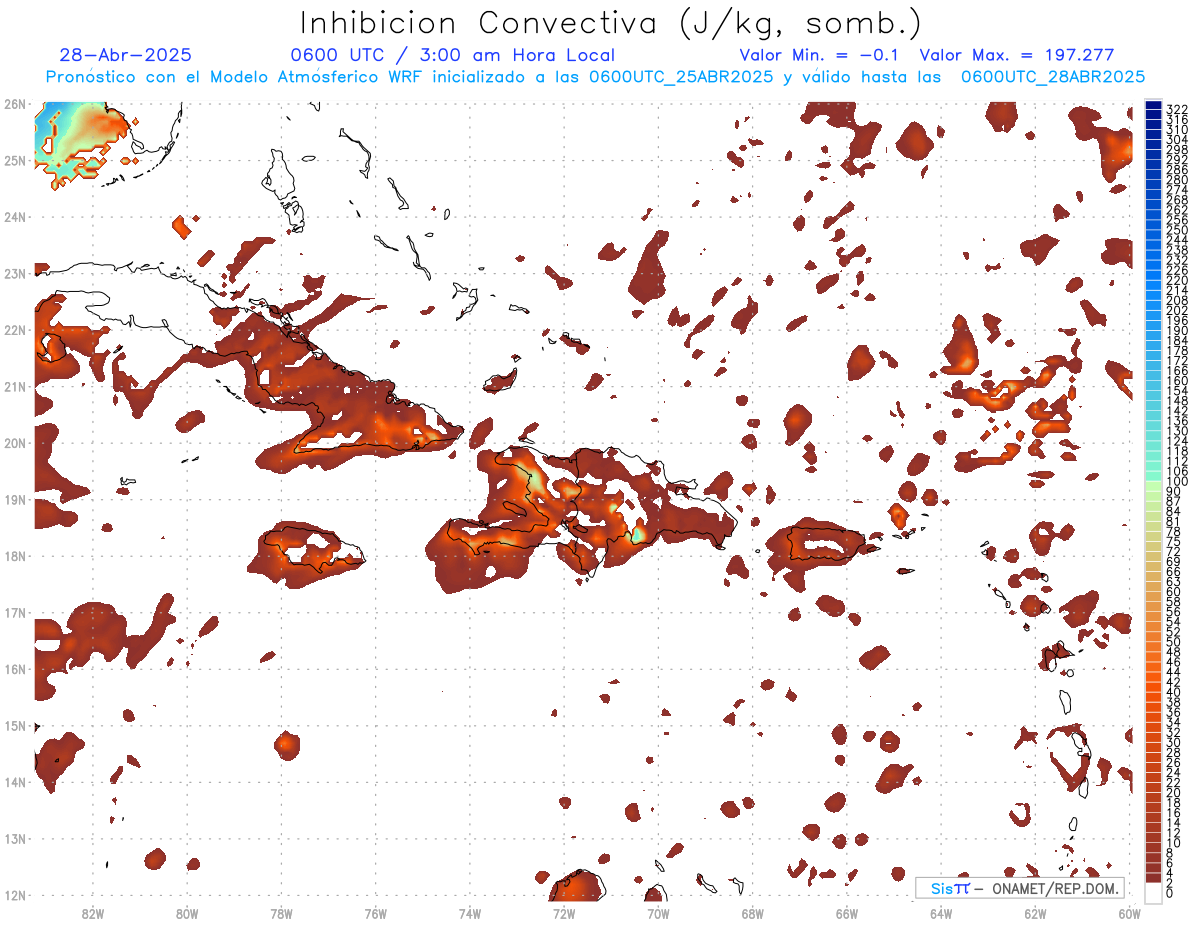Viewport: 1200px width, 927px height.
Task: Click the '66W' longitude label
Action: point(847,913)
